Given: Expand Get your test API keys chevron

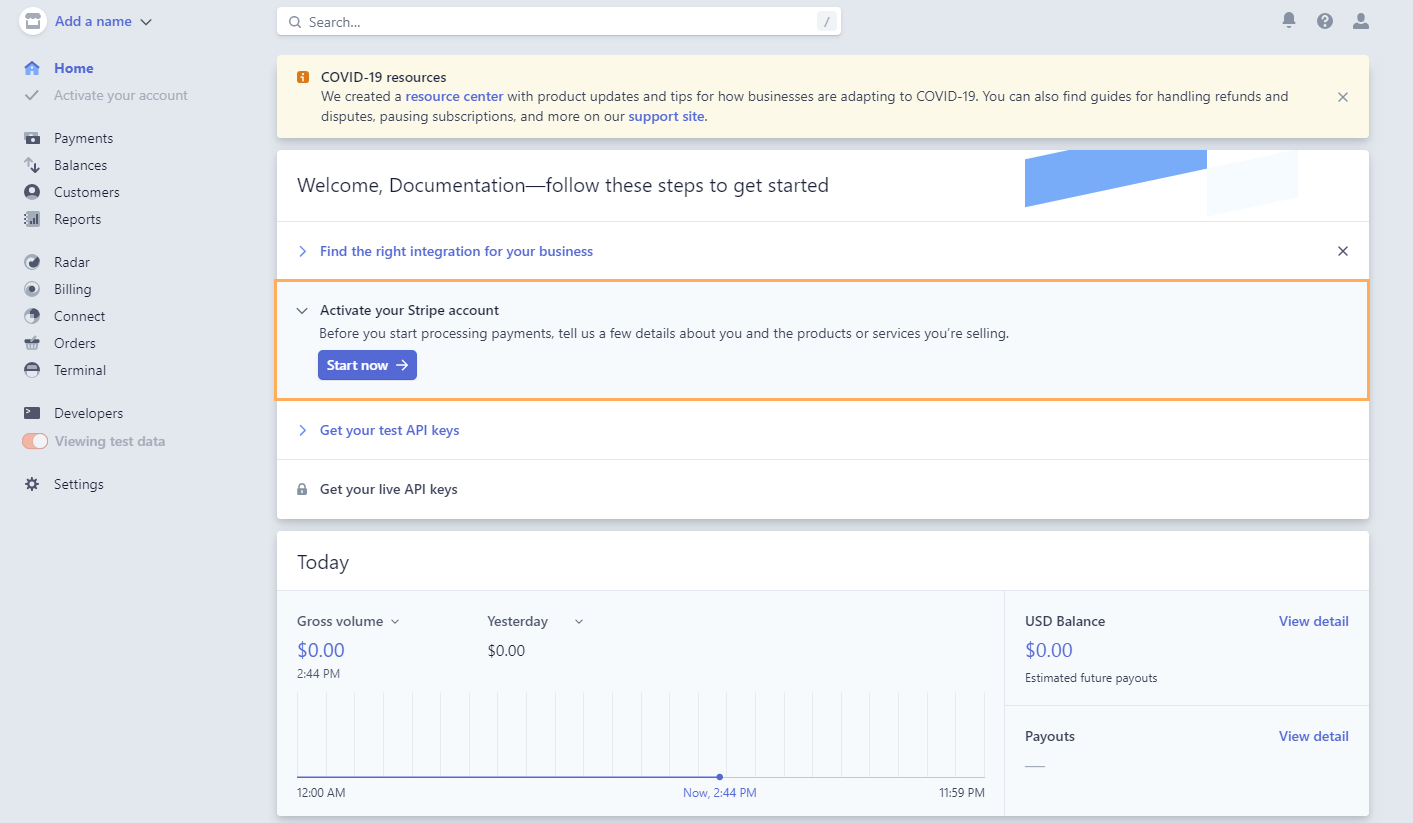Looking at the screenshot, I should coord(303,430).
